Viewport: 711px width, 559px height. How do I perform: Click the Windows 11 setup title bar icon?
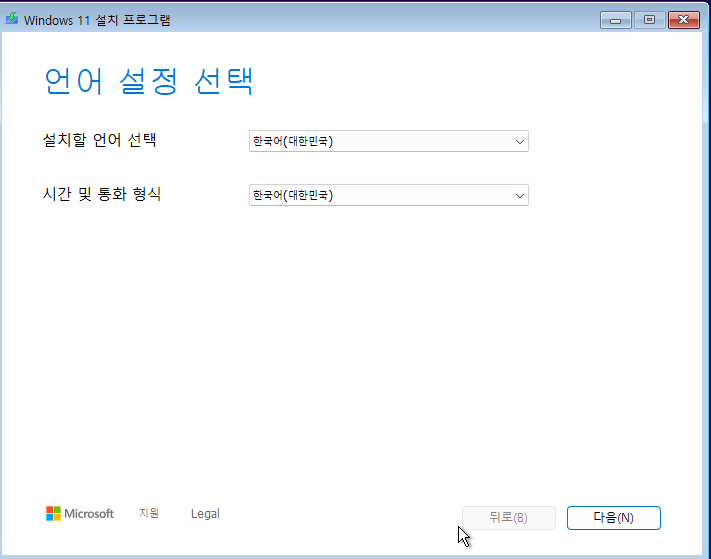coord(11,19)
